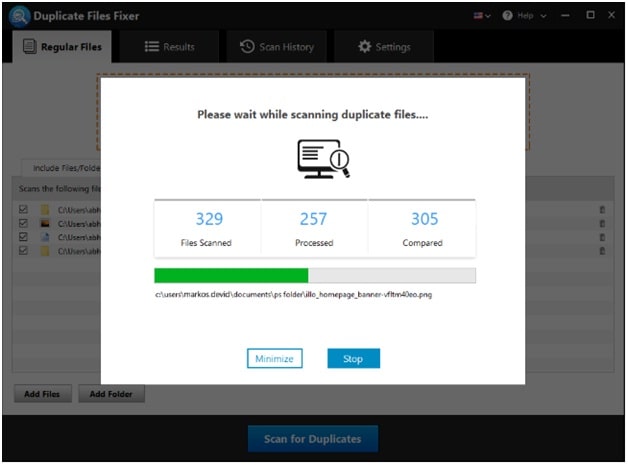Switch to the Regular Files tab
Screen dimensions: 628x465
(62, 47)
